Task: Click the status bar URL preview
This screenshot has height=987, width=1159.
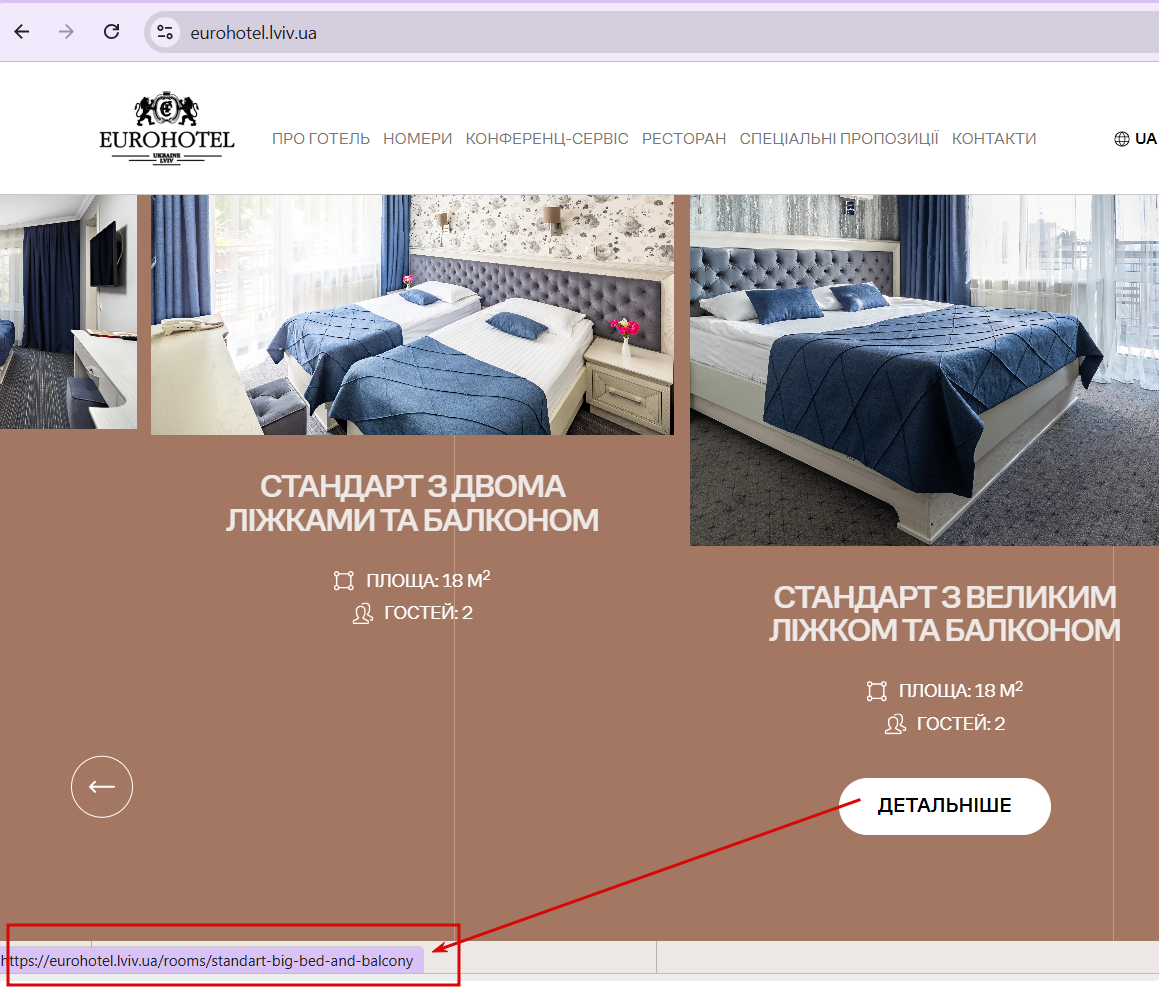Action: (x=212, y=960)
